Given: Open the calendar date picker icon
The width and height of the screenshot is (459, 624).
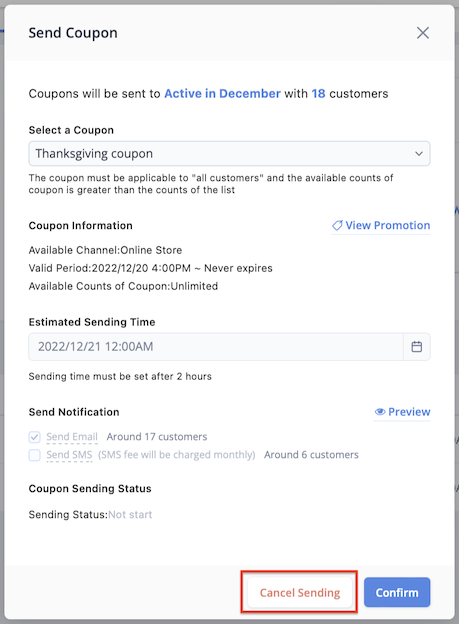Looking at the screenshot, I should click(417, 347).
